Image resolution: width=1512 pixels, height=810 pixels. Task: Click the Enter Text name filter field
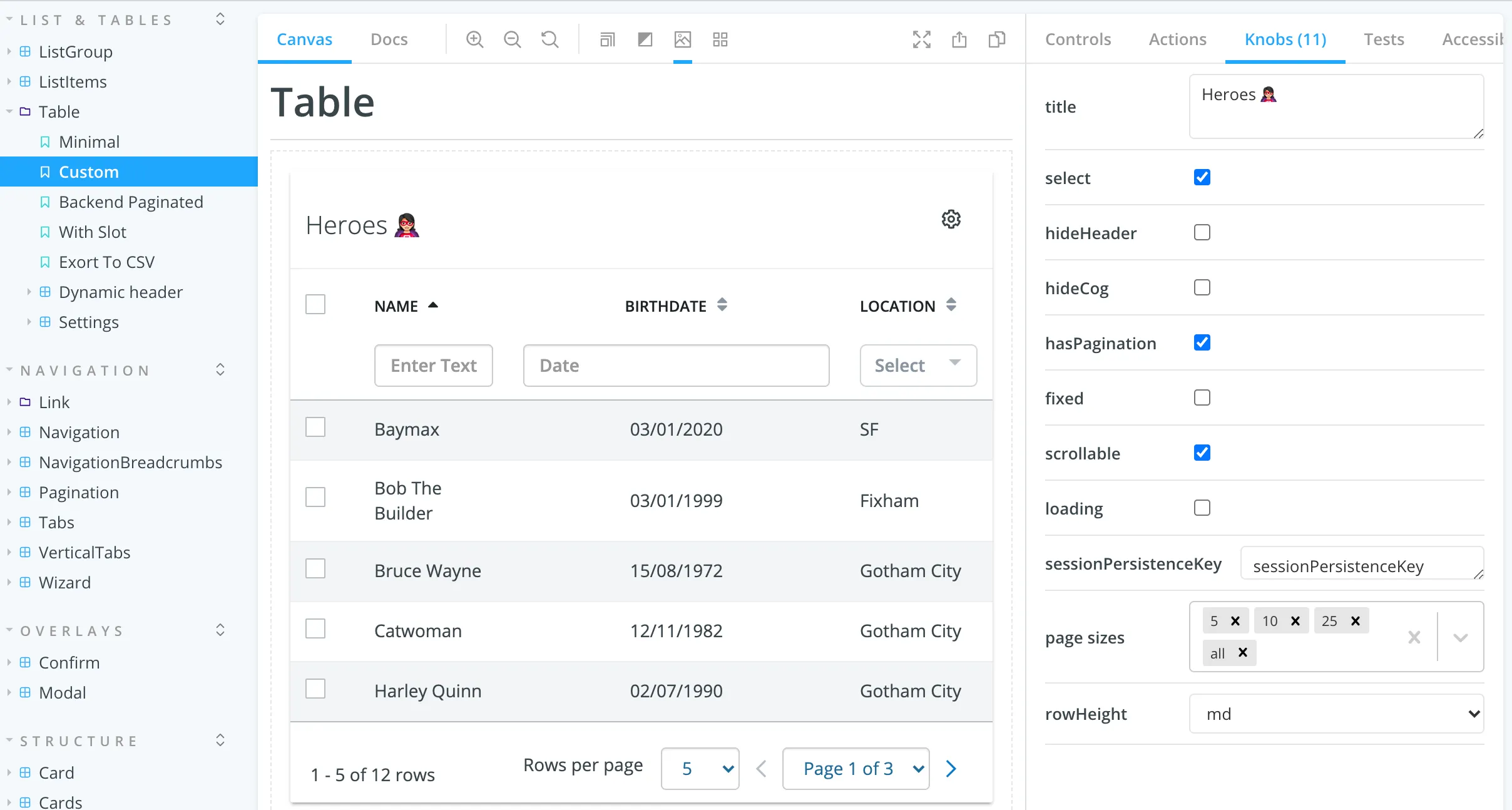coord(434,366)
